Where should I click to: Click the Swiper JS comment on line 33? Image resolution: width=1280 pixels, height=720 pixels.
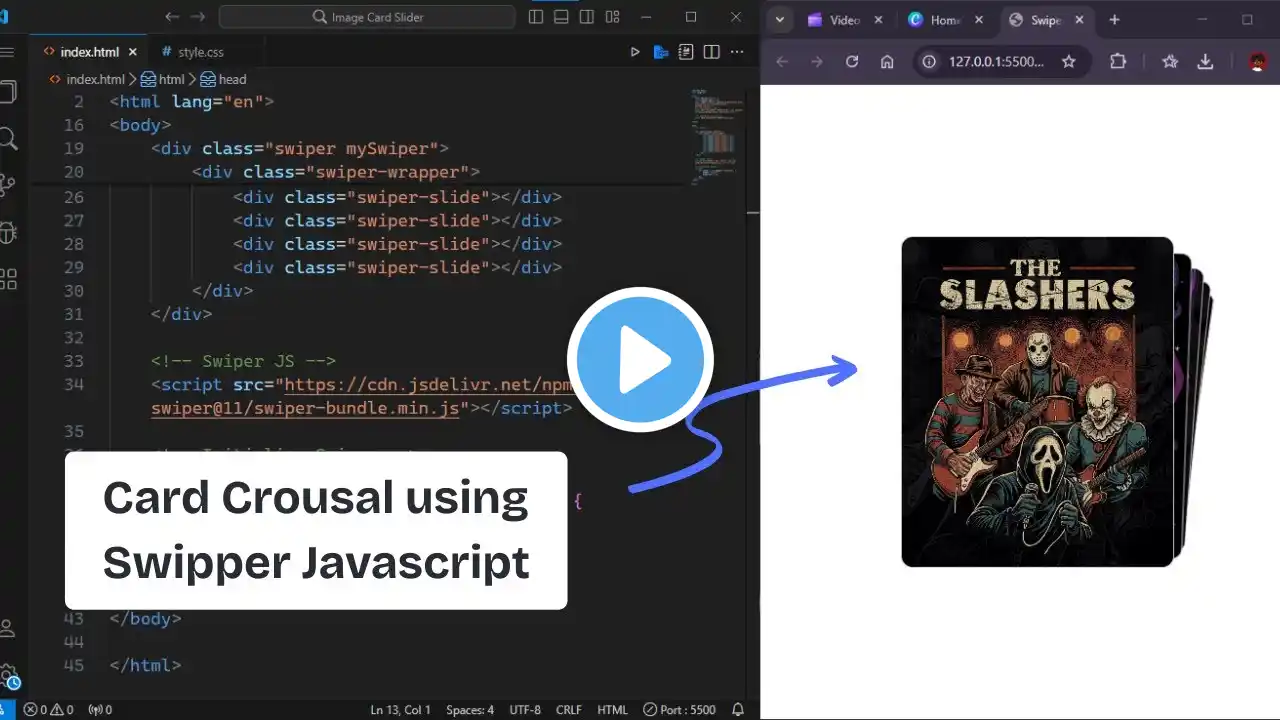tap(244, 361)
